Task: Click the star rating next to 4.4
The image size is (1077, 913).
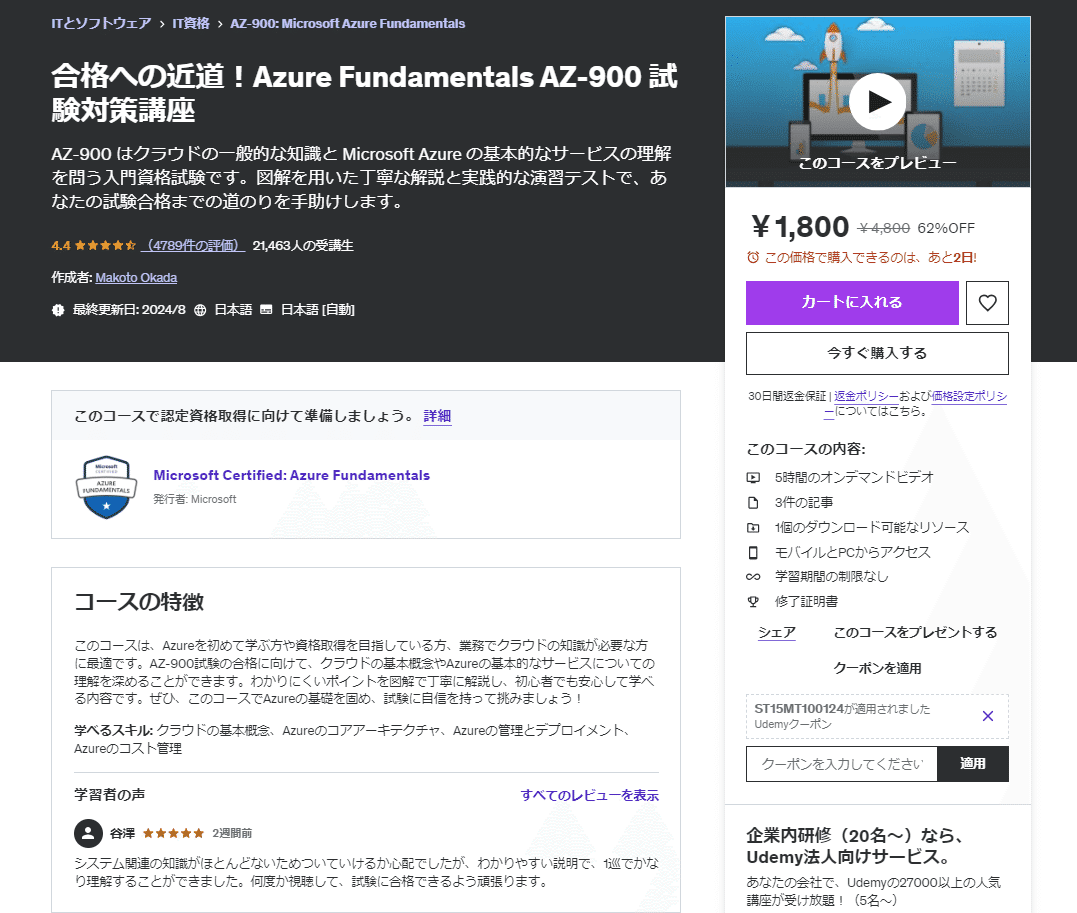Action: click(x=105, y=245)
